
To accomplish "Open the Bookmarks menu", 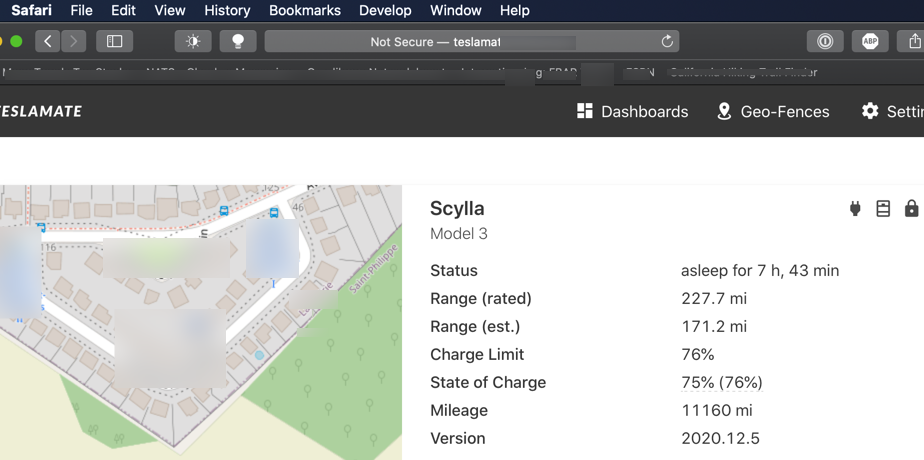I will click(x=305, y=11).
